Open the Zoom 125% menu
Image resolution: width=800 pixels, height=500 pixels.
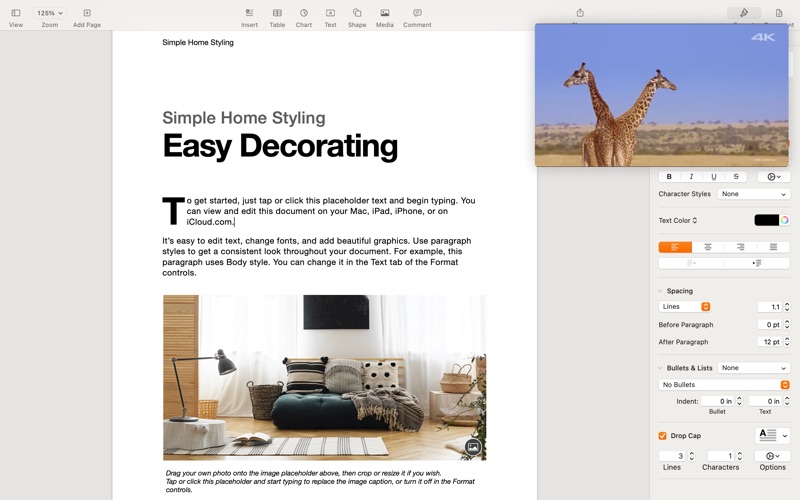pyautogui.click(x=49, y=14)
